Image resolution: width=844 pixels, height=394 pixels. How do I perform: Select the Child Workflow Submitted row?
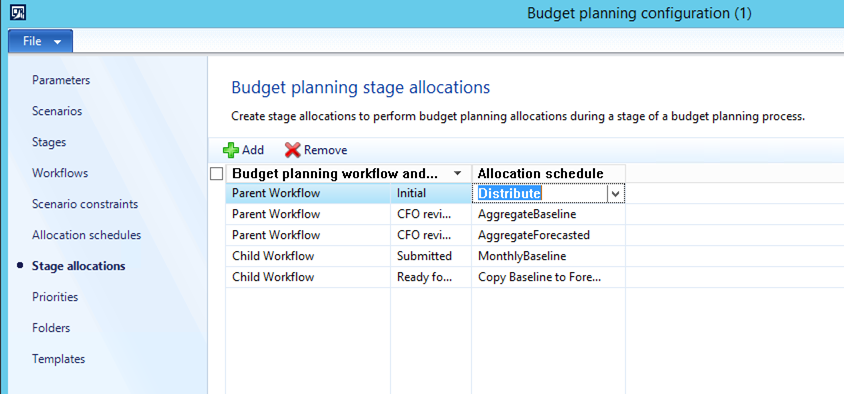pyautogui.click(x=425, y=256)
